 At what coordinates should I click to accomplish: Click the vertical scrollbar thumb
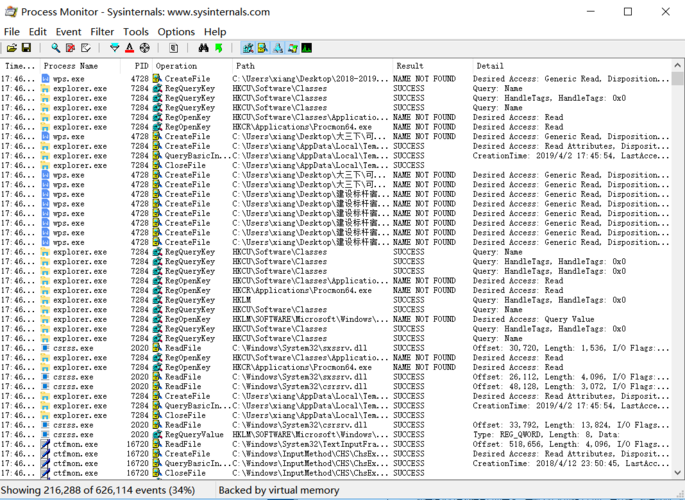click(678, 79)
